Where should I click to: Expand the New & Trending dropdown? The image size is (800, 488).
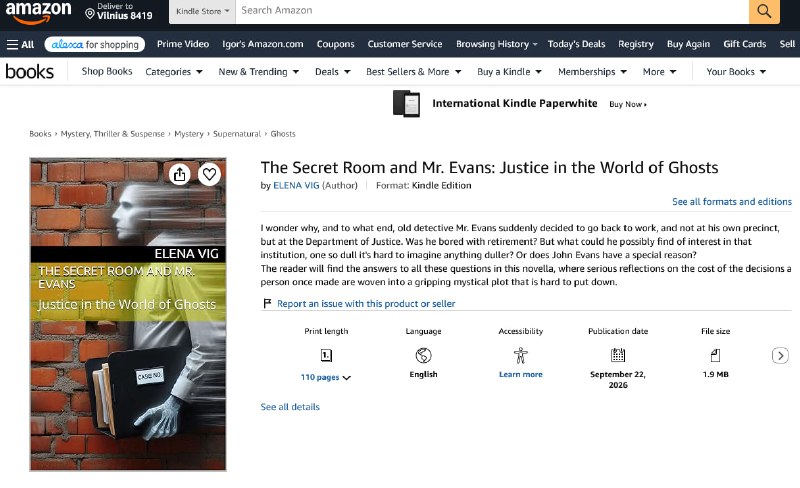[x=259, y=72]
